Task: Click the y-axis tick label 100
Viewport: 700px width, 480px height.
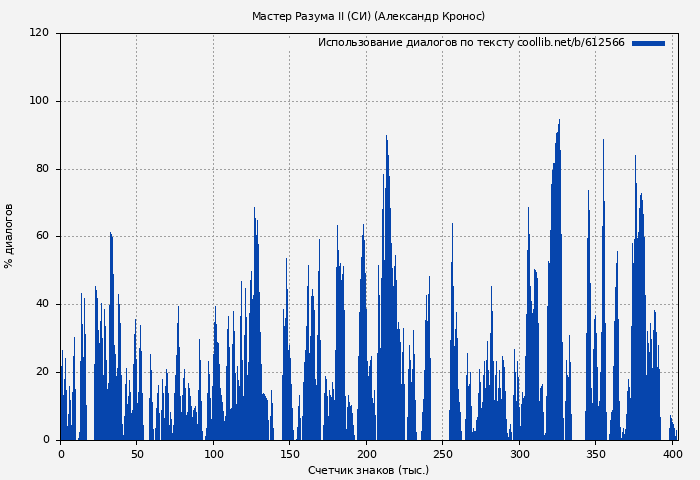Action: click(x=39, y=101)
